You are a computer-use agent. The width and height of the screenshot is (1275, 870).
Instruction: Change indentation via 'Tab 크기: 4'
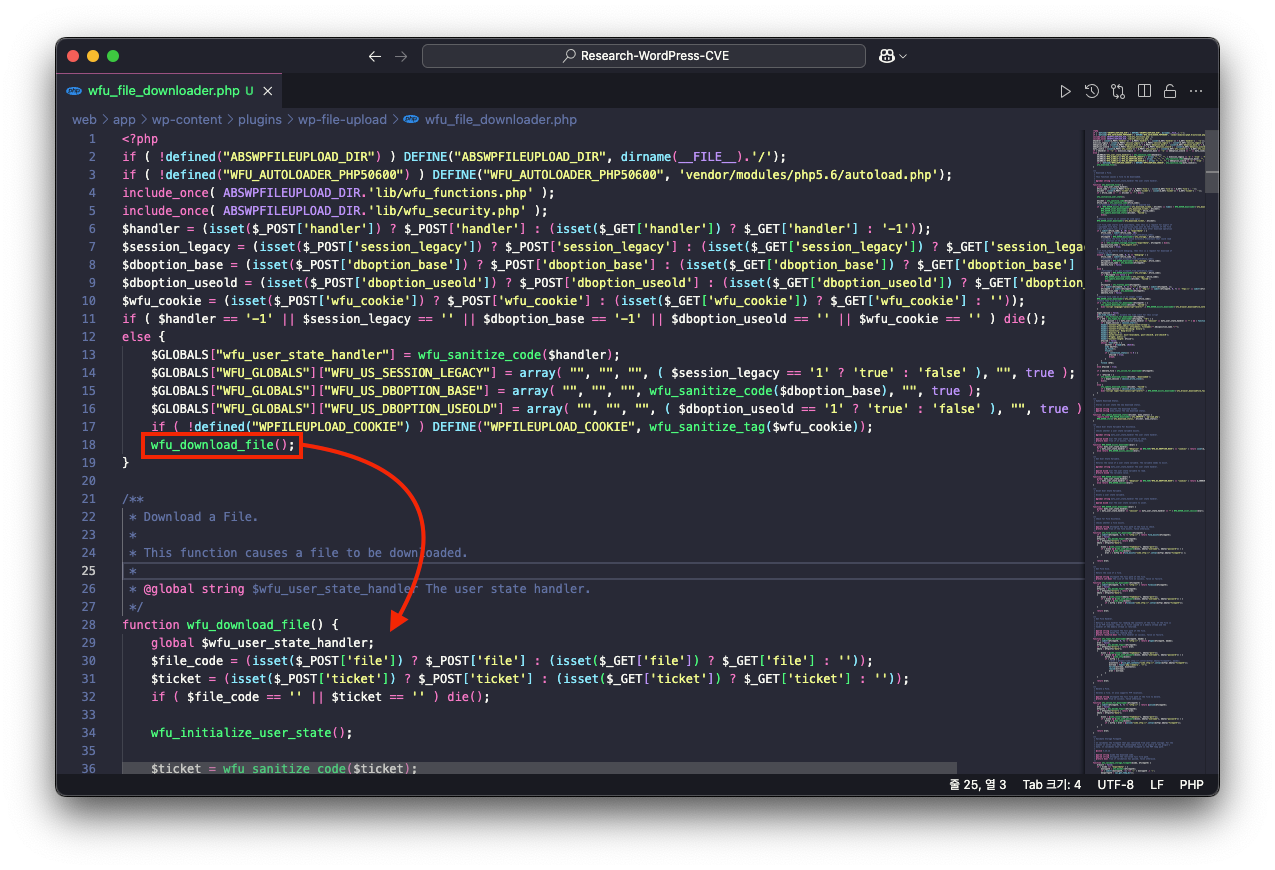click(1052, 785)
